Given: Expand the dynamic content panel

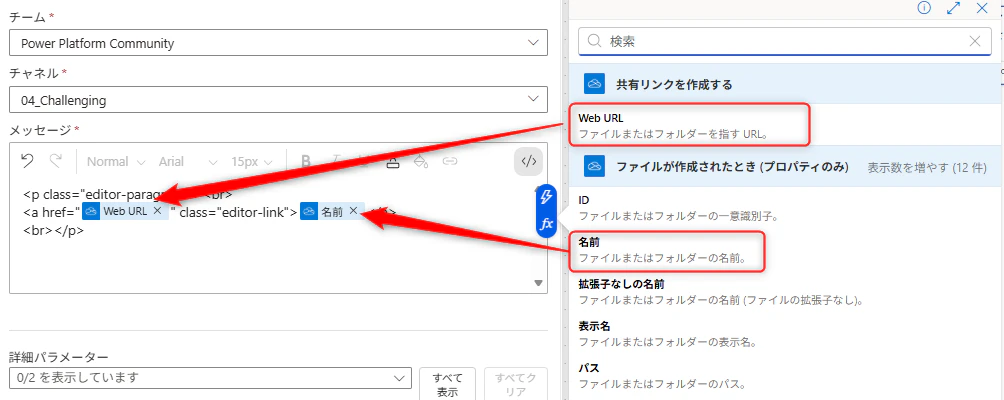Looking at the screenshot, I should (953, 8).
